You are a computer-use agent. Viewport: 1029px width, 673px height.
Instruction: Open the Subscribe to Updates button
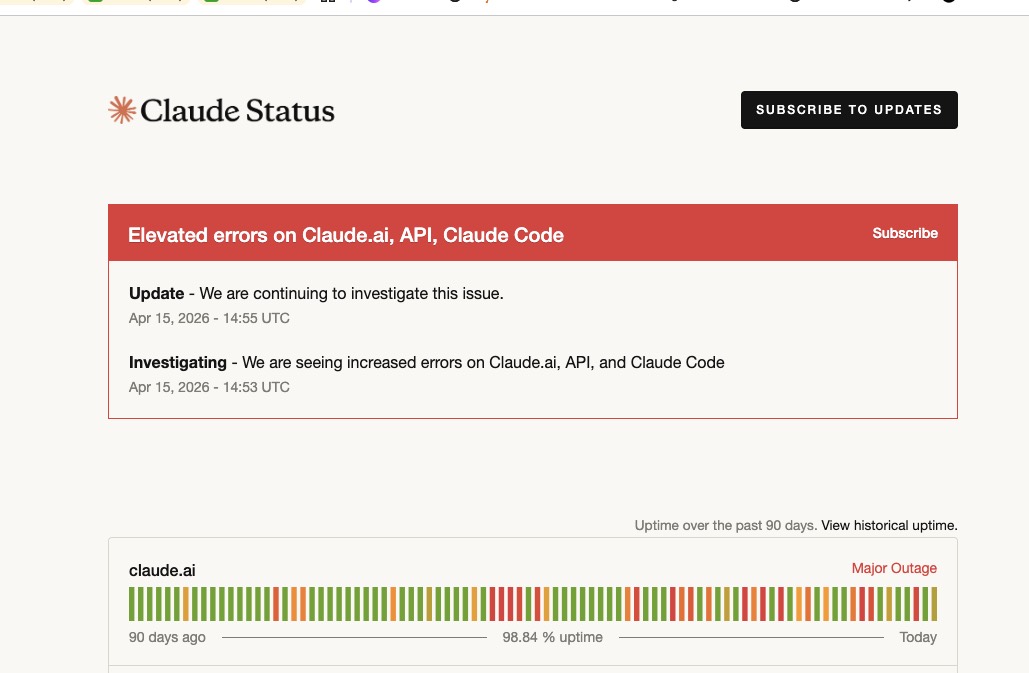coord(849,110)
